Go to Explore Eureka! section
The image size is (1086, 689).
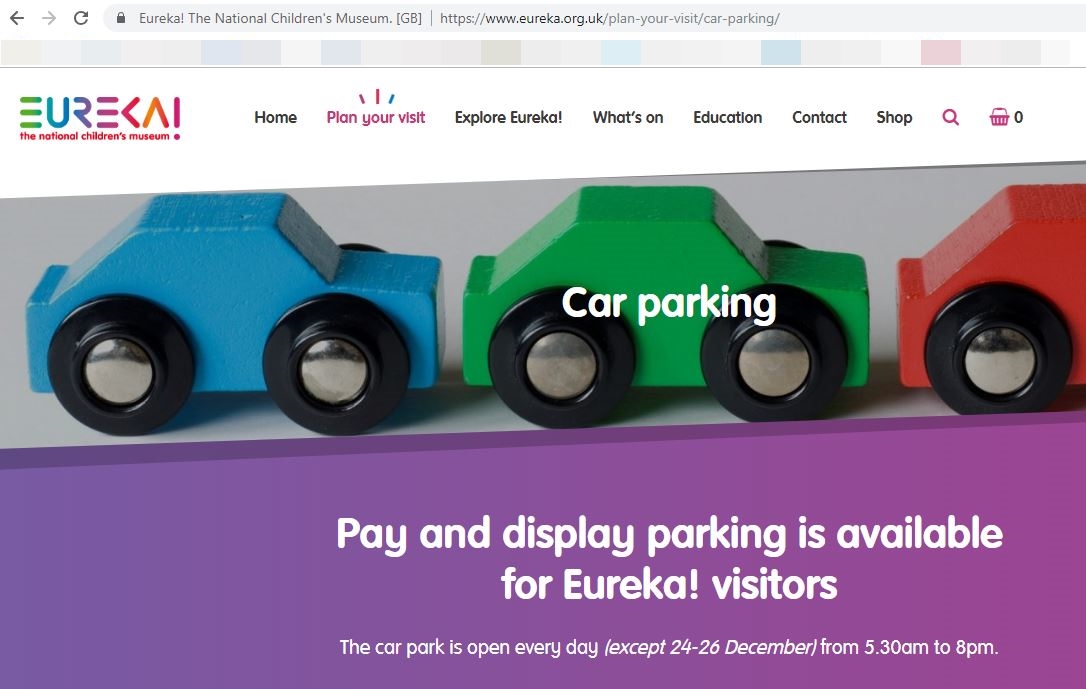coord(508,118)
